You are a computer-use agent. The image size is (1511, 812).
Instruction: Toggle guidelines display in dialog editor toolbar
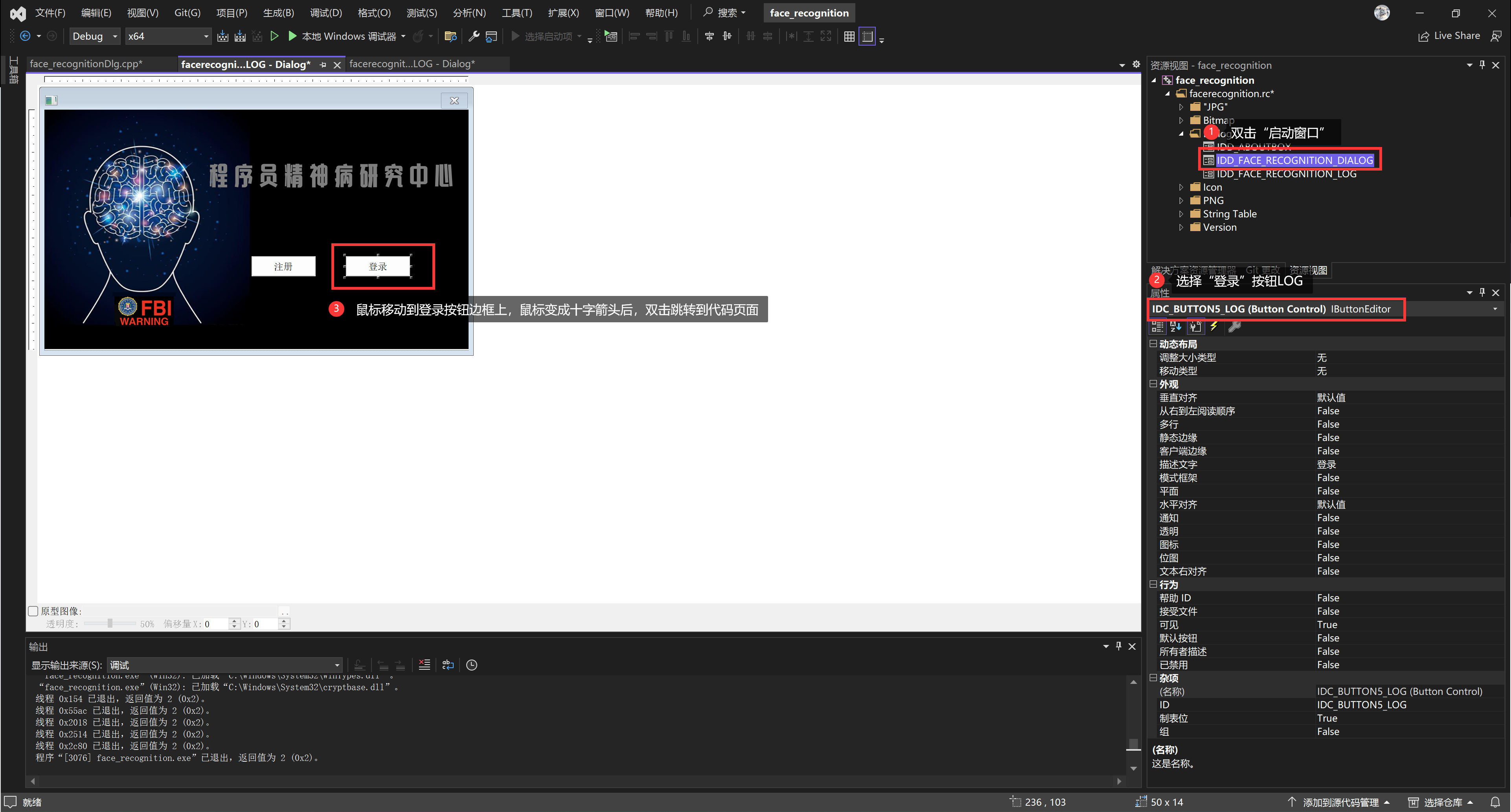pyautogui.click(x=867, y=37)
